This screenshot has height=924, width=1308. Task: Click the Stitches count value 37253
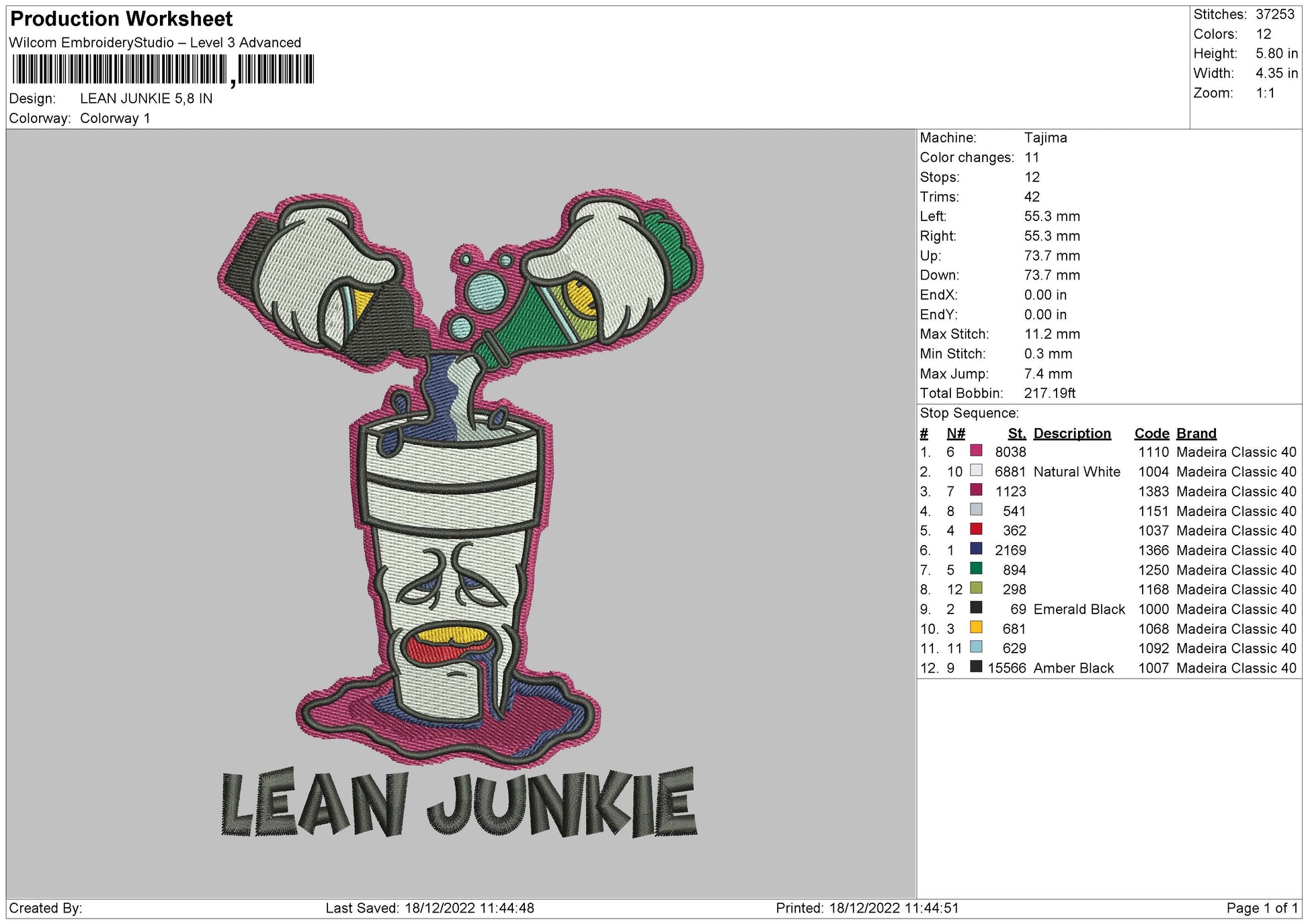pos(1275,15)
